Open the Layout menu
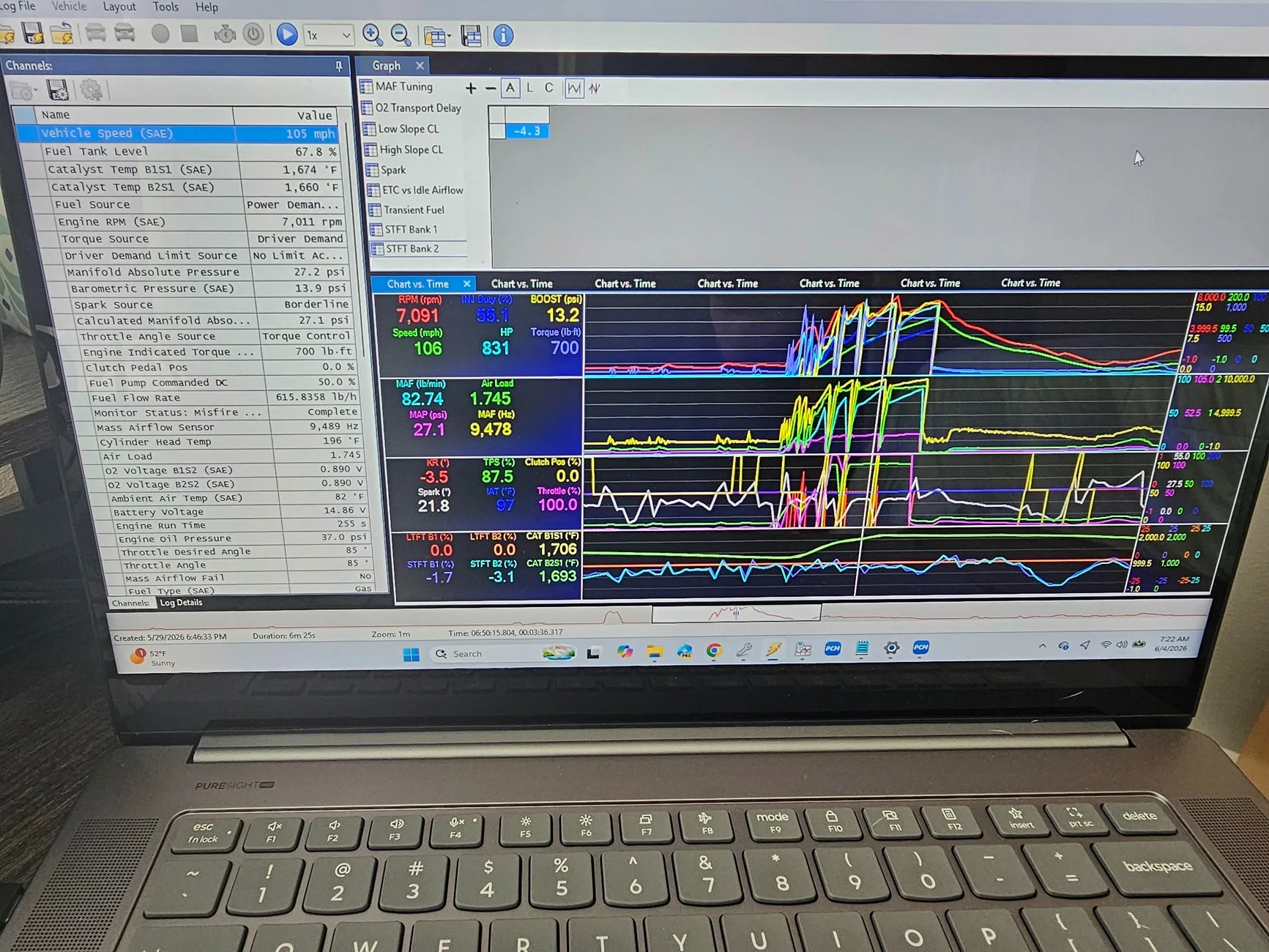This screenshot has width=1269, height=952. (x=119, y=7)
